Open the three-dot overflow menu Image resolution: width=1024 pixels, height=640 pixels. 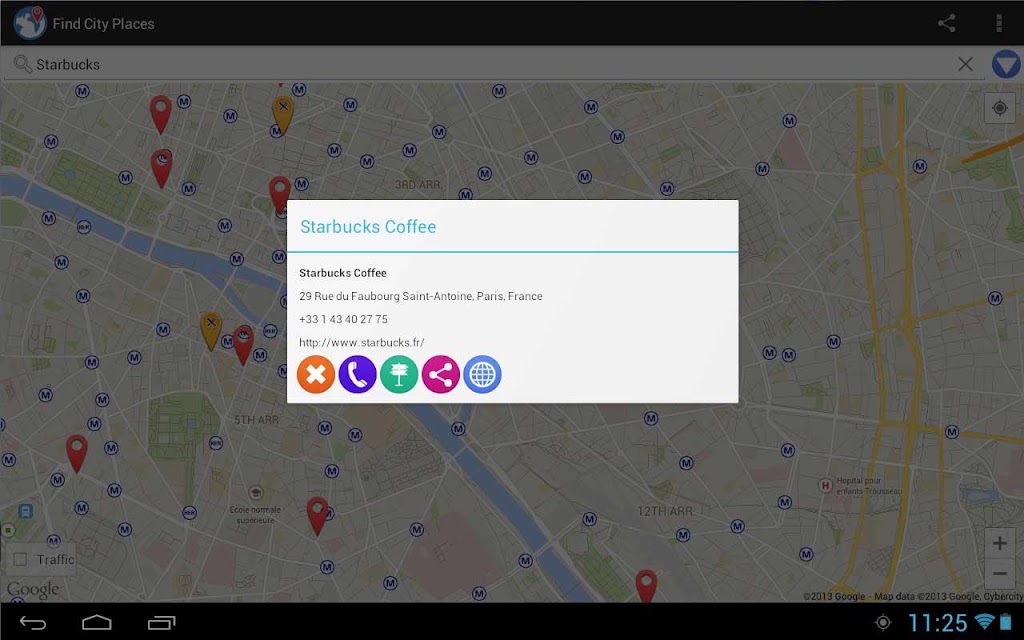point(999,24)
